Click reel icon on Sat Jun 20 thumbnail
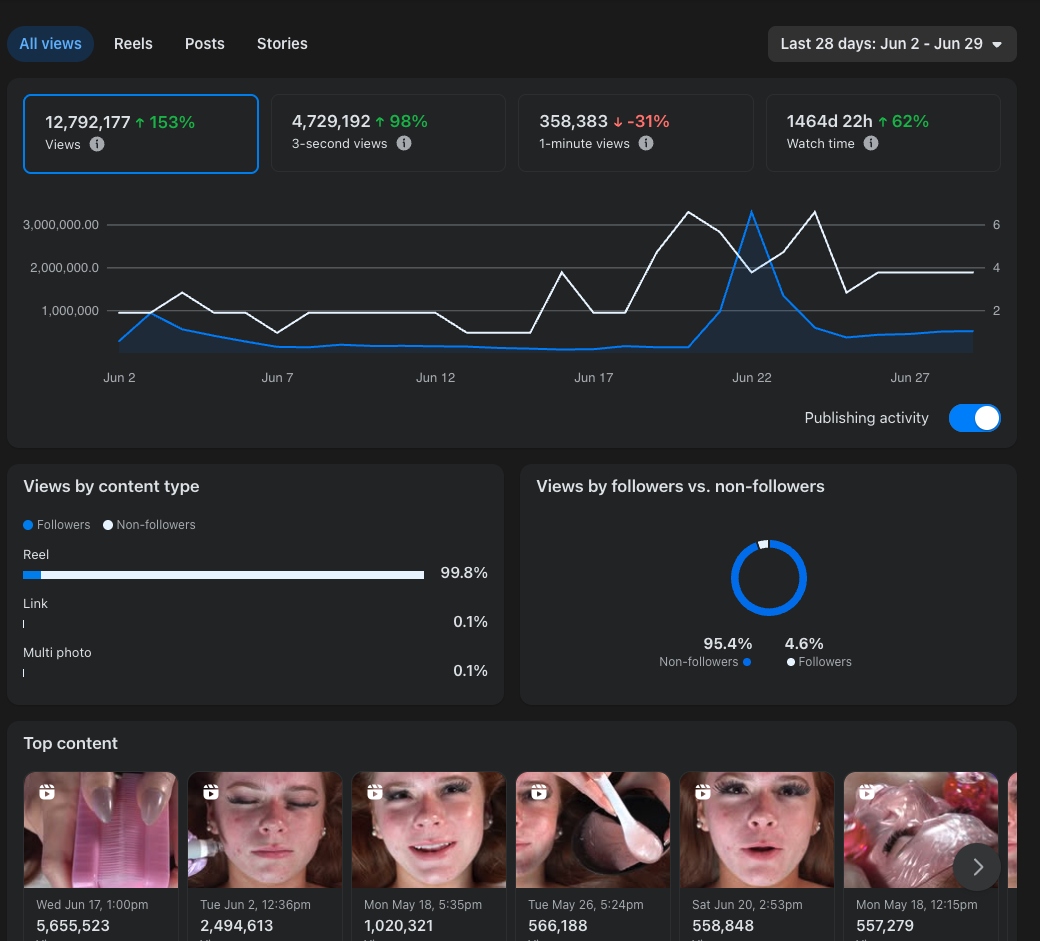The height and width of the screenshot is (941, 1040). 703,792
